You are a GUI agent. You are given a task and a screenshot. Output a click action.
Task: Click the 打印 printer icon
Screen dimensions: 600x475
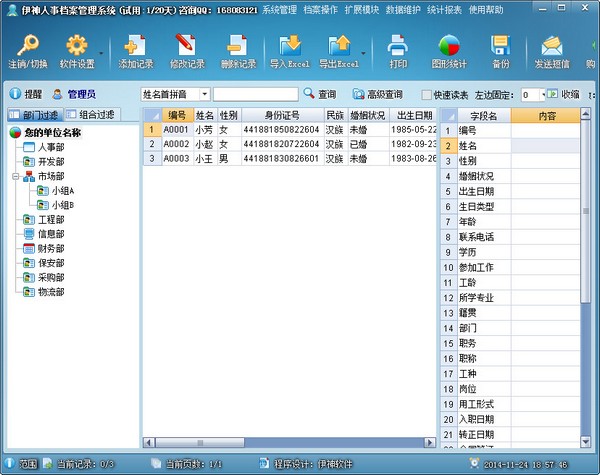[398, 45]
